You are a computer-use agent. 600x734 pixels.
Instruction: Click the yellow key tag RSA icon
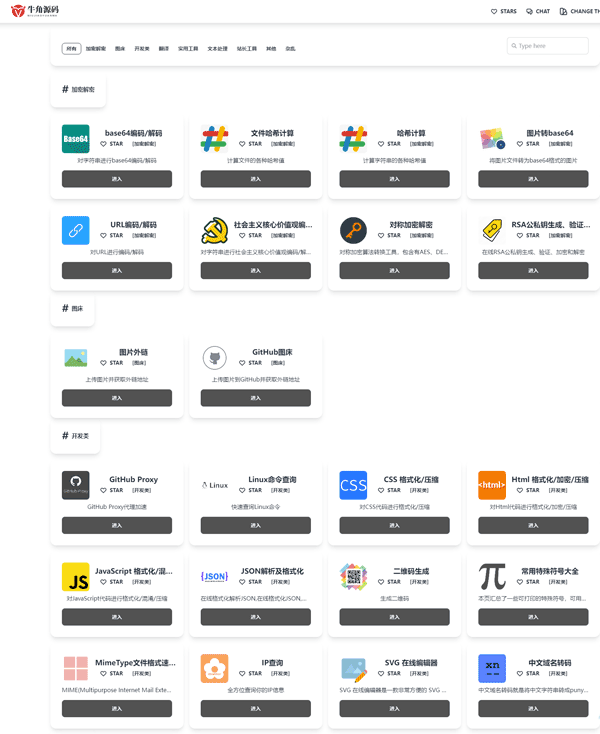pyautogui.click(x=492, y=230)
